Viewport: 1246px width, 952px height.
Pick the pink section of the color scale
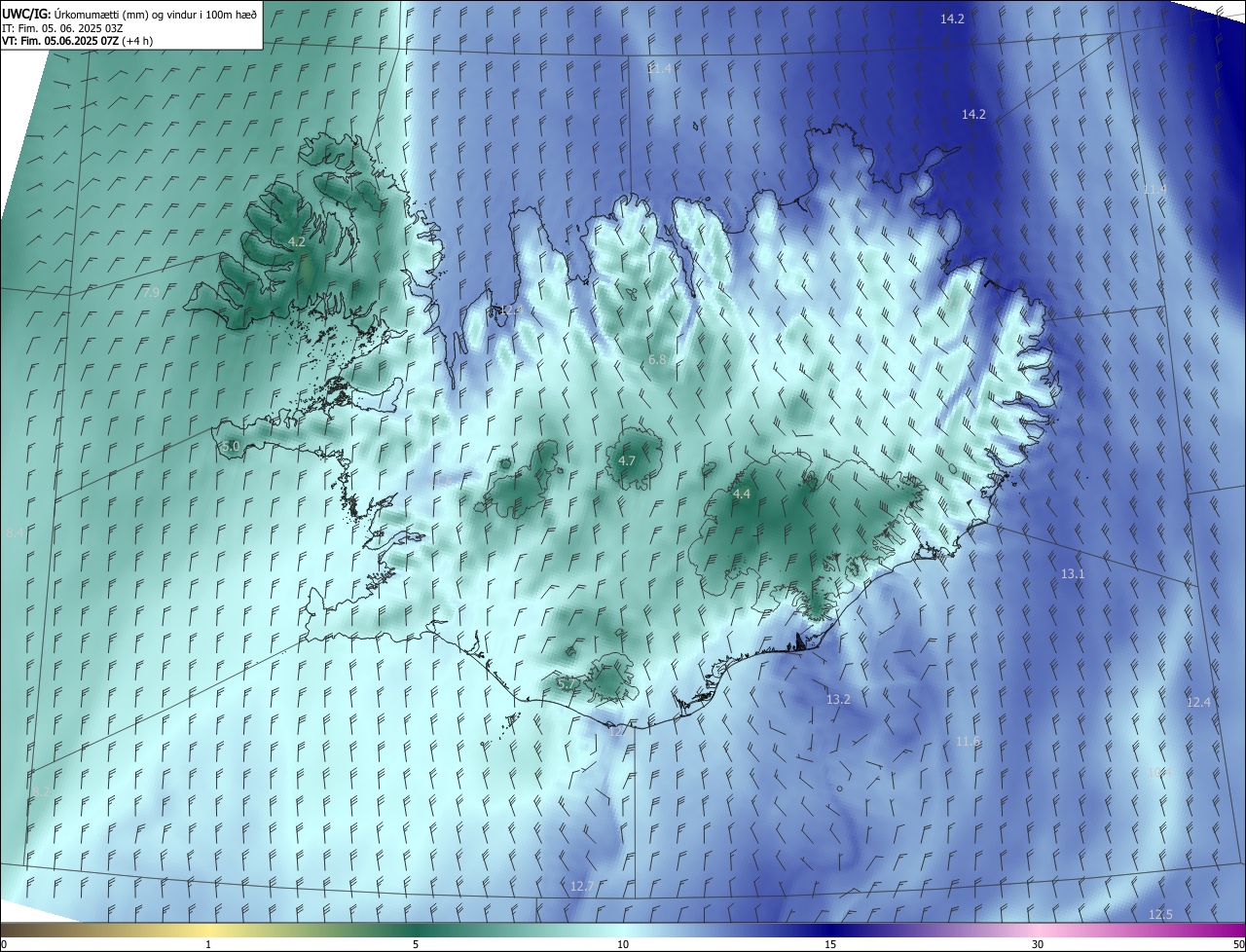tap(1038, 930)
